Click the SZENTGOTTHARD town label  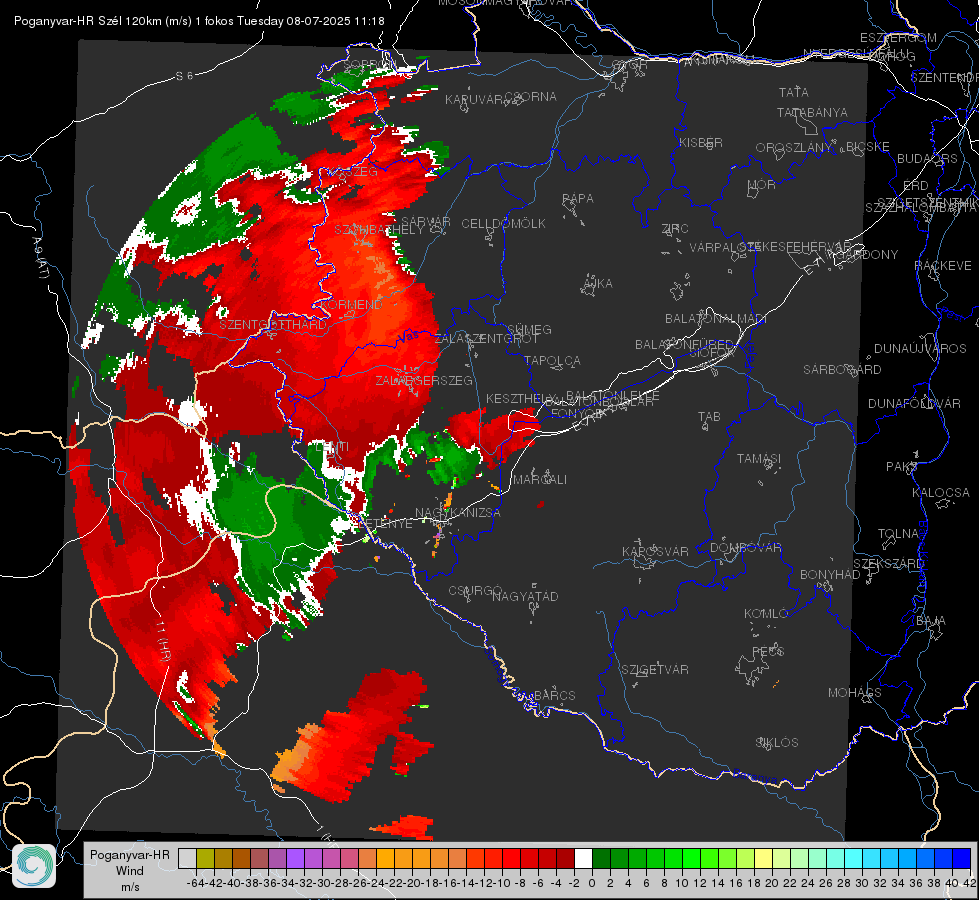pyautogui.click(x=273, y=325)
